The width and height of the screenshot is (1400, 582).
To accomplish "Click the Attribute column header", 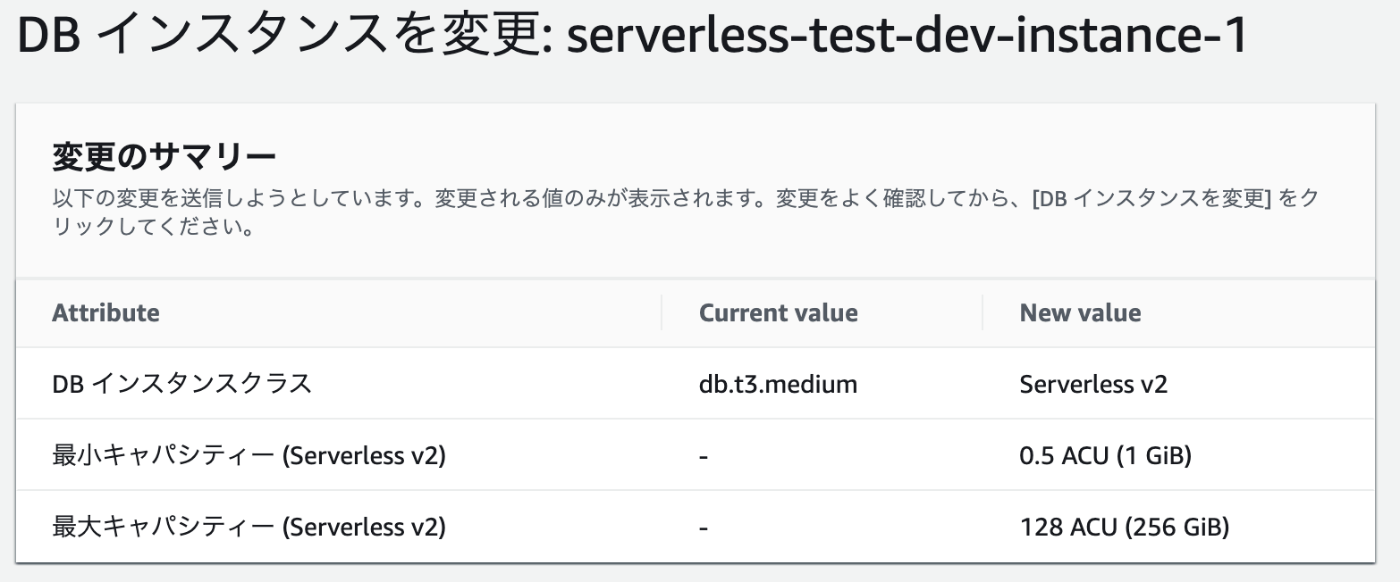I will pyautogui.click(x=106, y=312).
